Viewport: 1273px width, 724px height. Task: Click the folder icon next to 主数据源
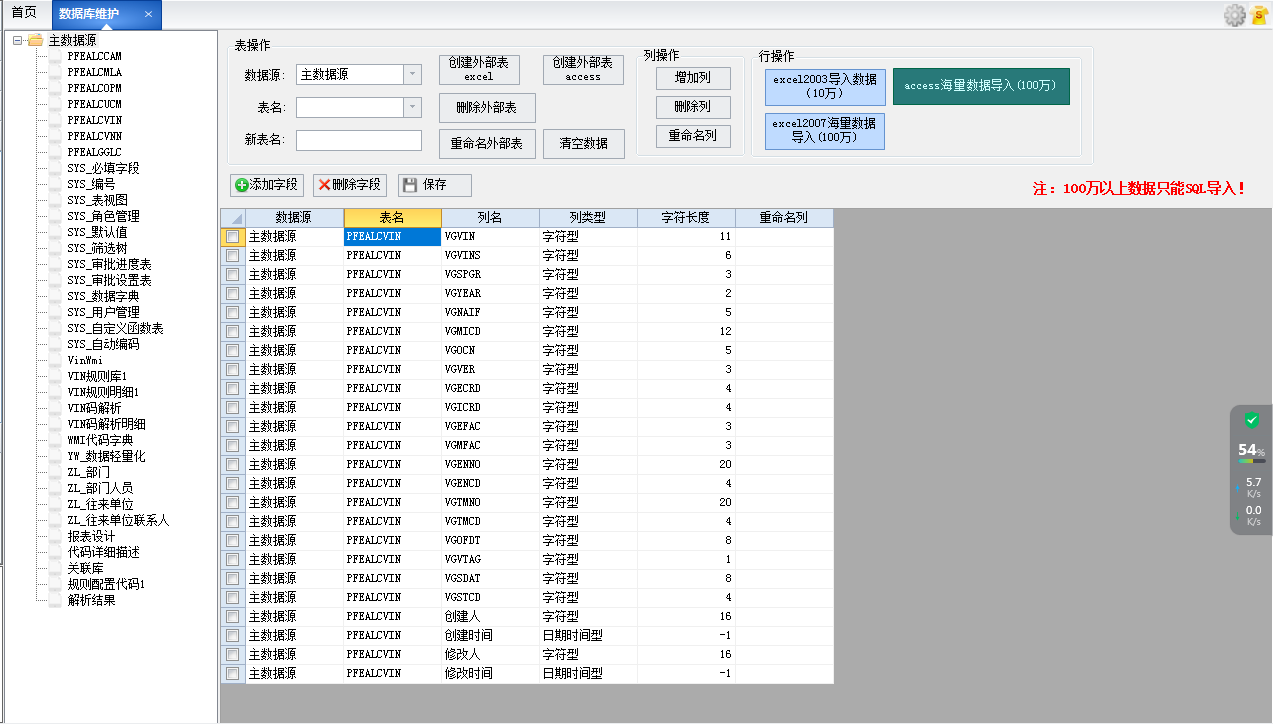click(36, 40)
